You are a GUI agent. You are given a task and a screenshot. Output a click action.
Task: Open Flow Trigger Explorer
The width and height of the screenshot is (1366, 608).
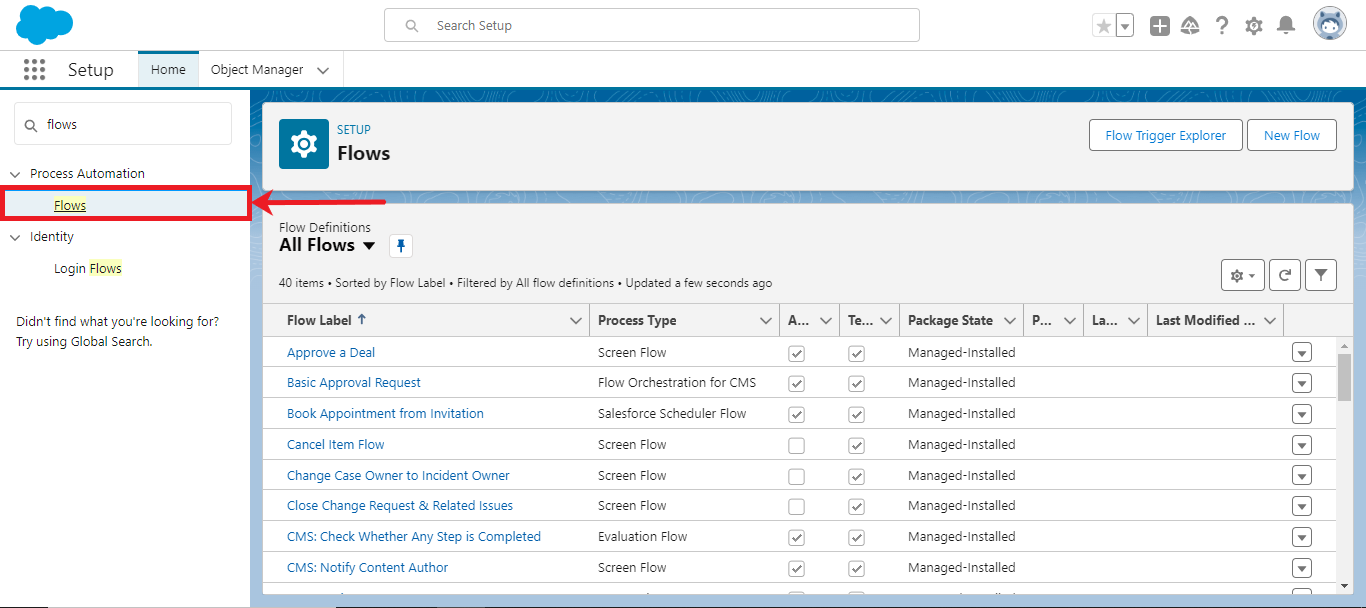[1165, 135]
